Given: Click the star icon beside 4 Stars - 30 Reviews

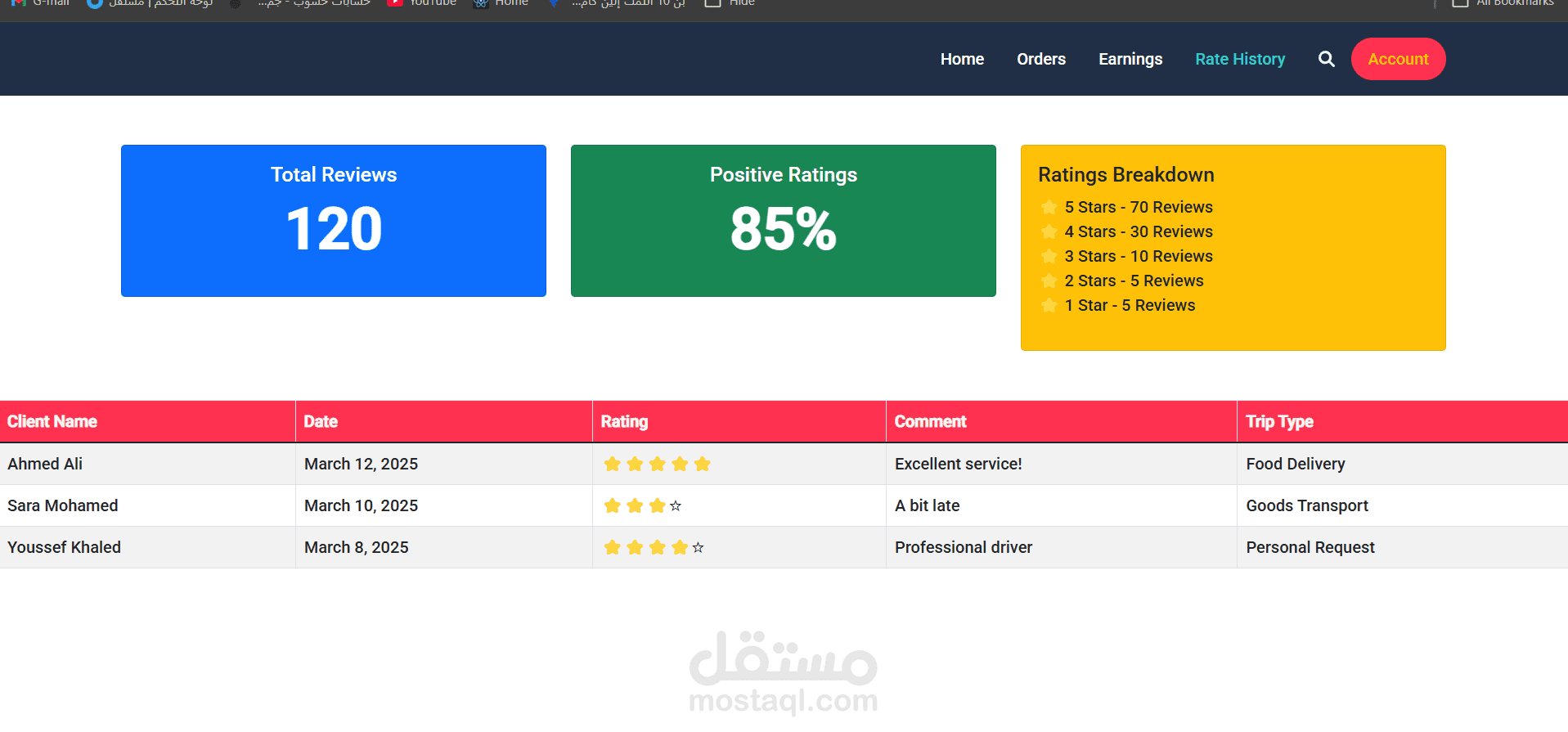Looking at the screenshot, I should click(1049, 231).
